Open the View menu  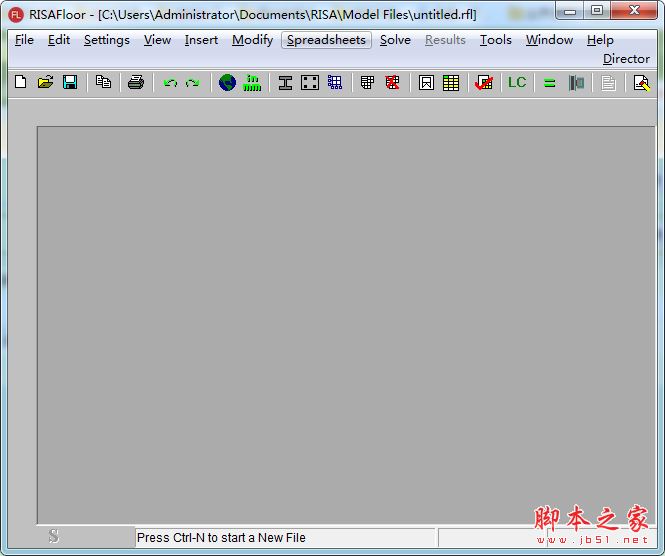(x=157, y=40)
